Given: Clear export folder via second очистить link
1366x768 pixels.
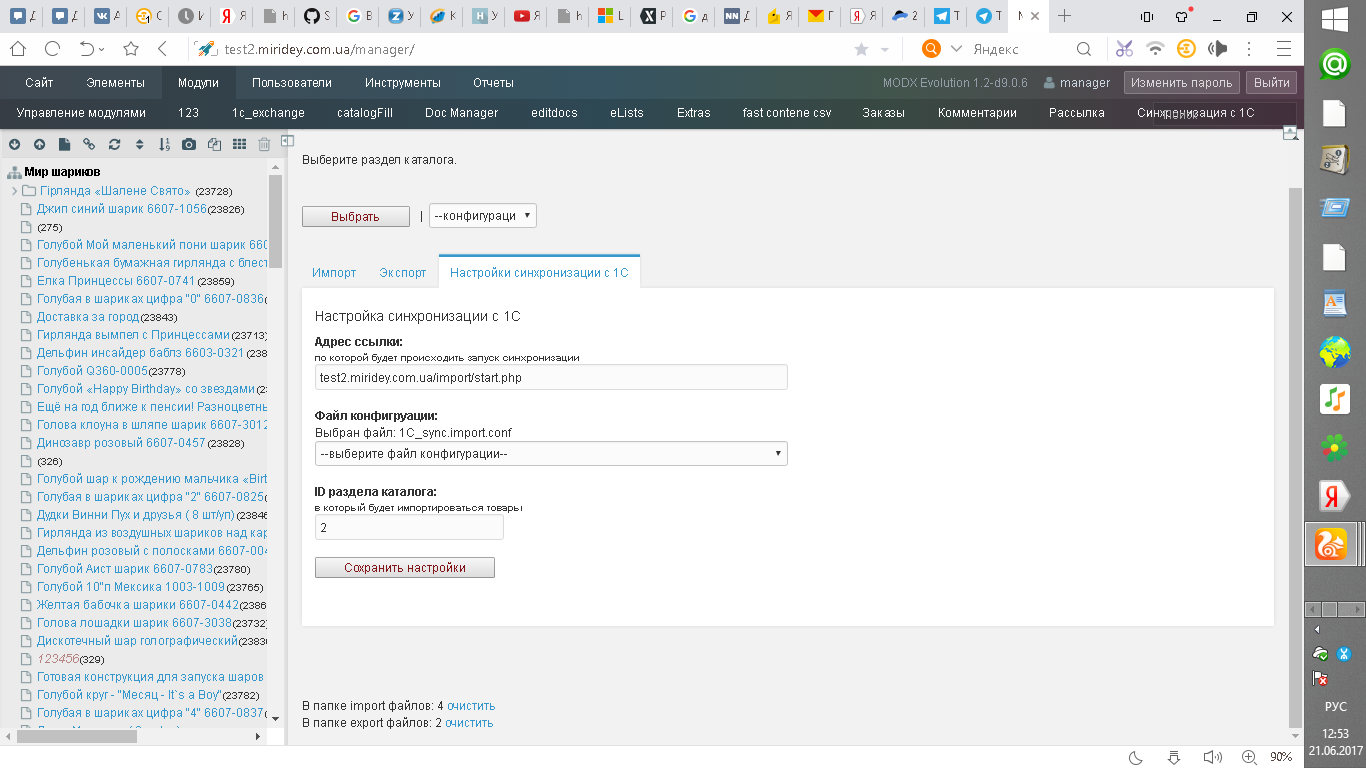Looking at the screenshot, I should [469, 722].
